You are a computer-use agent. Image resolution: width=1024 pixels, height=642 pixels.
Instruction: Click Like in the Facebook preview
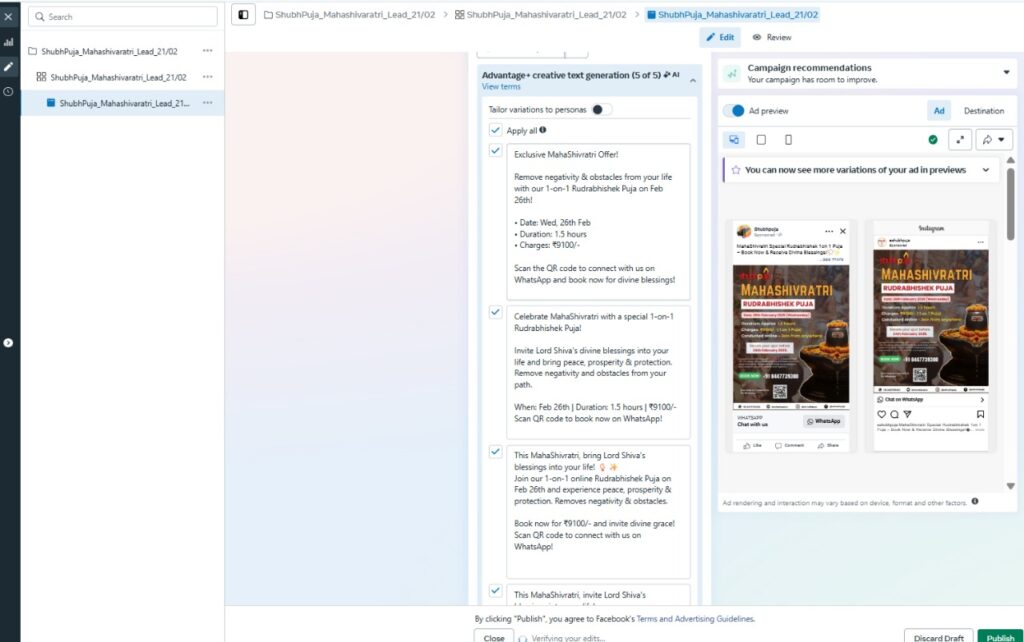(x=752, y=445)
